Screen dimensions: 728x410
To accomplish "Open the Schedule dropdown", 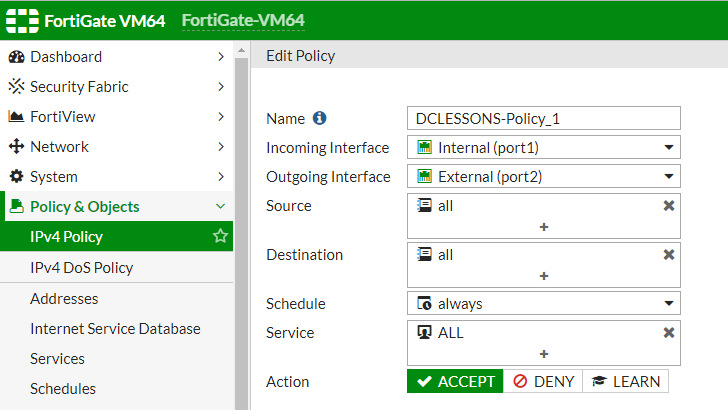I will click(544, 304).
